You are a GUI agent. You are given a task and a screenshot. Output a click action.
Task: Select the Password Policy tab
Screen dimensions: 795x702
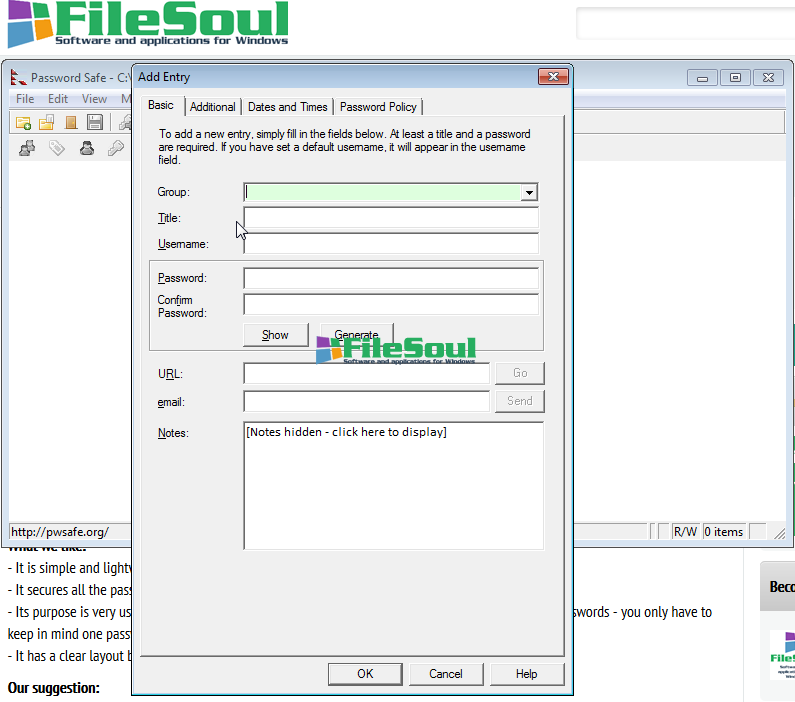coord(378,107)
